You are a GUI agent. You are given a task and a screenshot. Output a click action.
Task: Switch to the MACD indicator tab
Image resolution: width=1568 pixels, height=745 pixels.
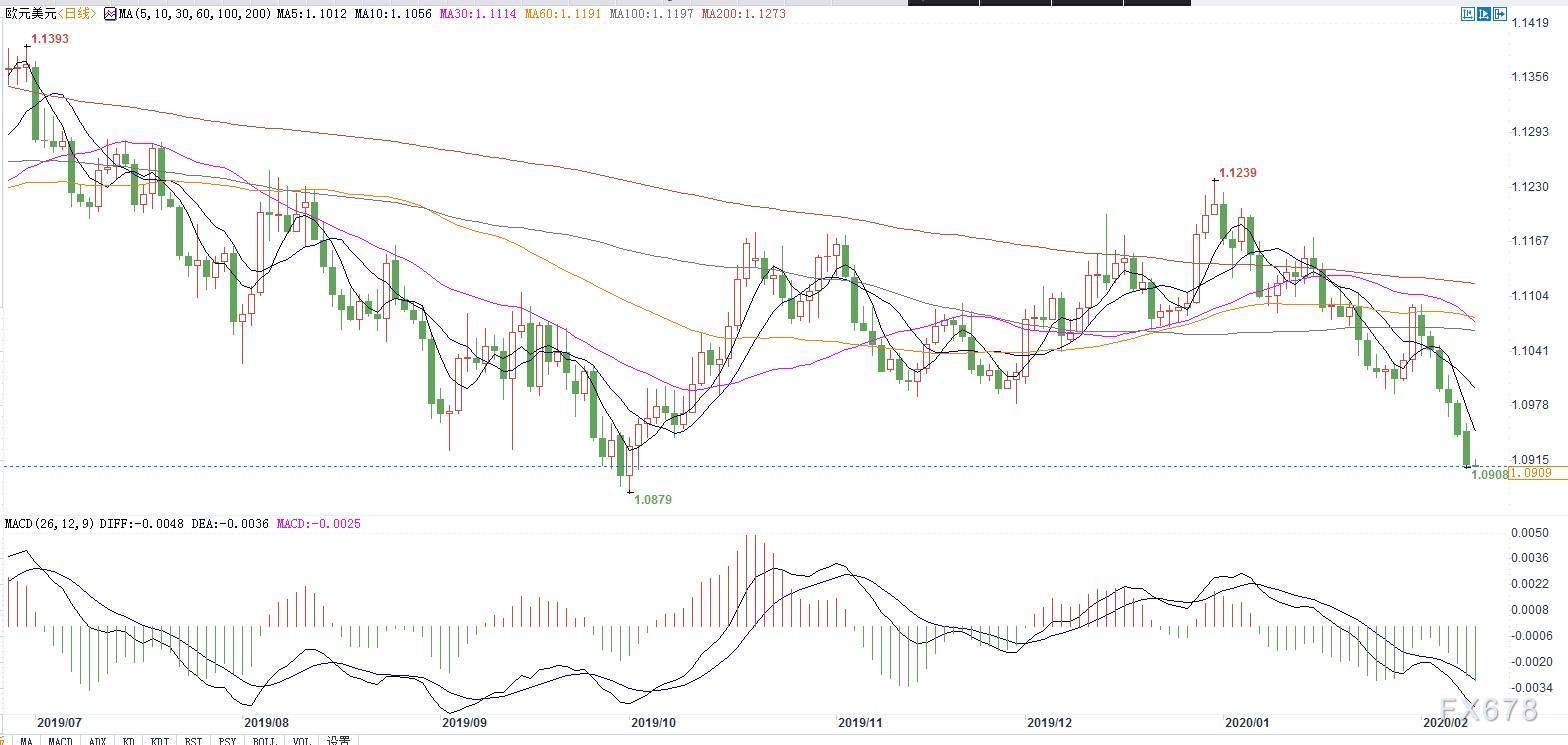pos(60,741)
